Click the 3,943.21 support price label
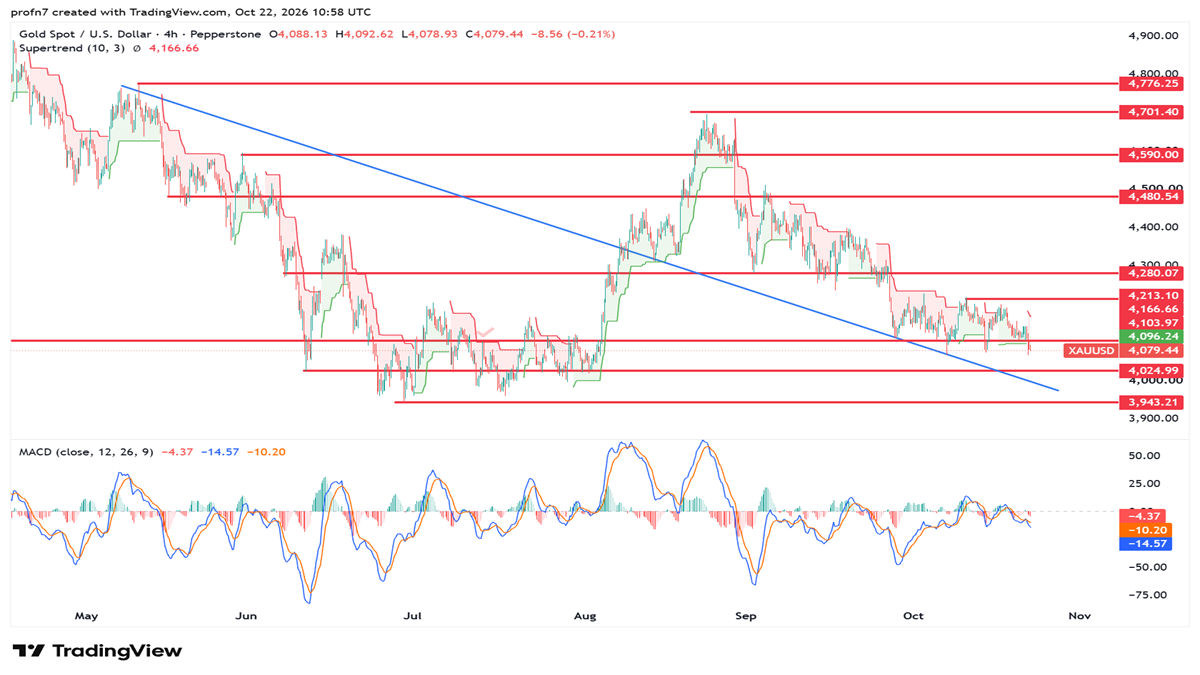The image size is (1200, 675). coord(1154,402)
